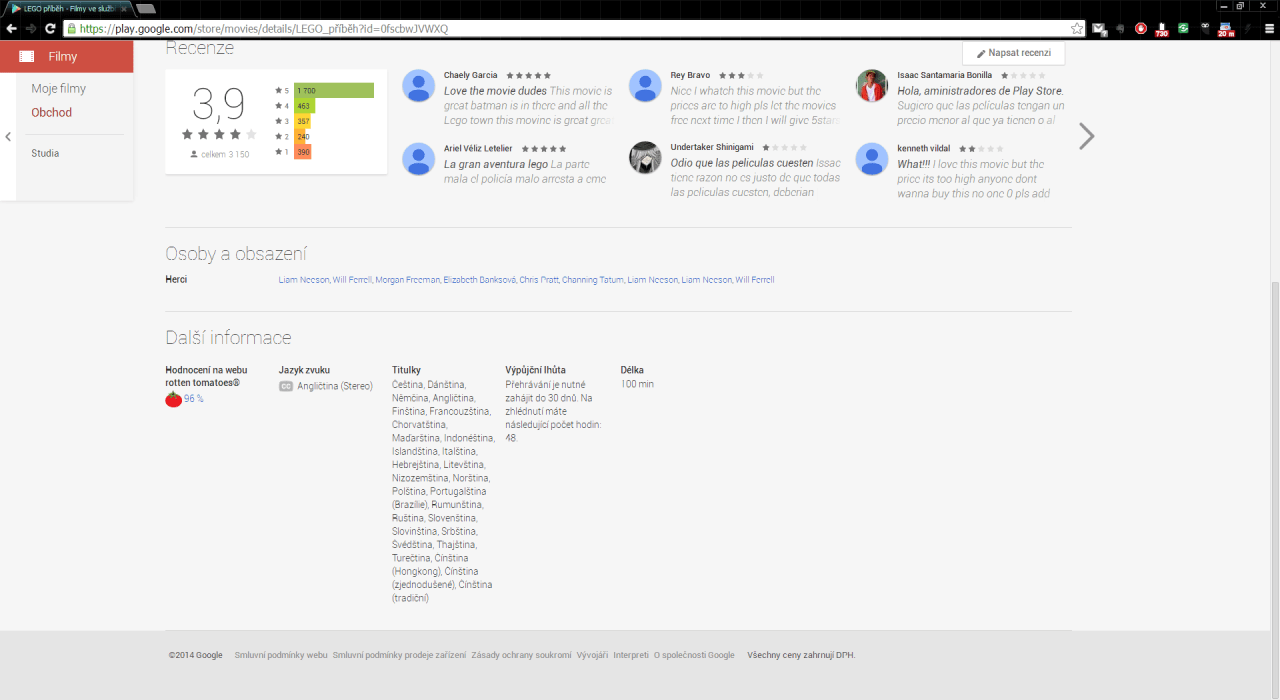Click the browser forward arrow
The image size is (1280, 700).
(x=30, y=29)
